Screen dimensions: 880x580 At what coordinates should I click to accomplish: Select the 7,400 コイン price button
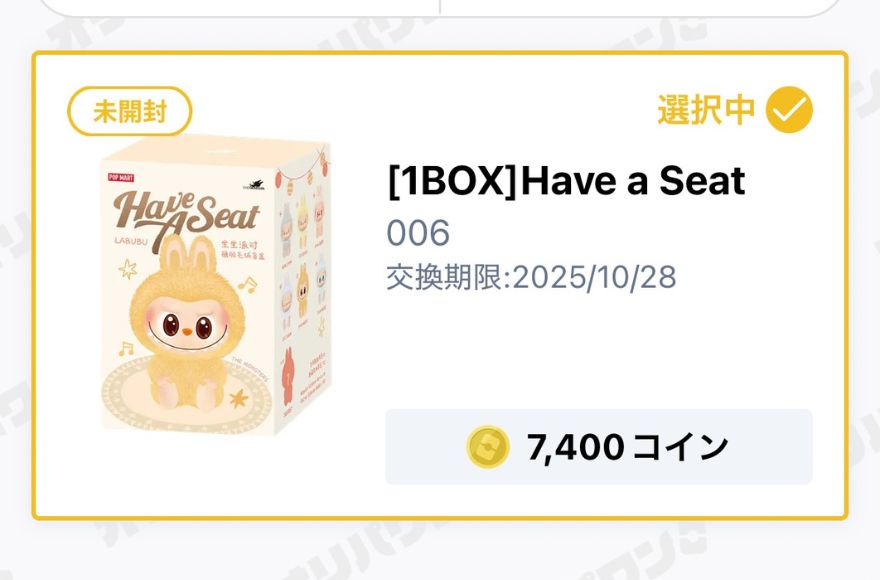point(599,447)
